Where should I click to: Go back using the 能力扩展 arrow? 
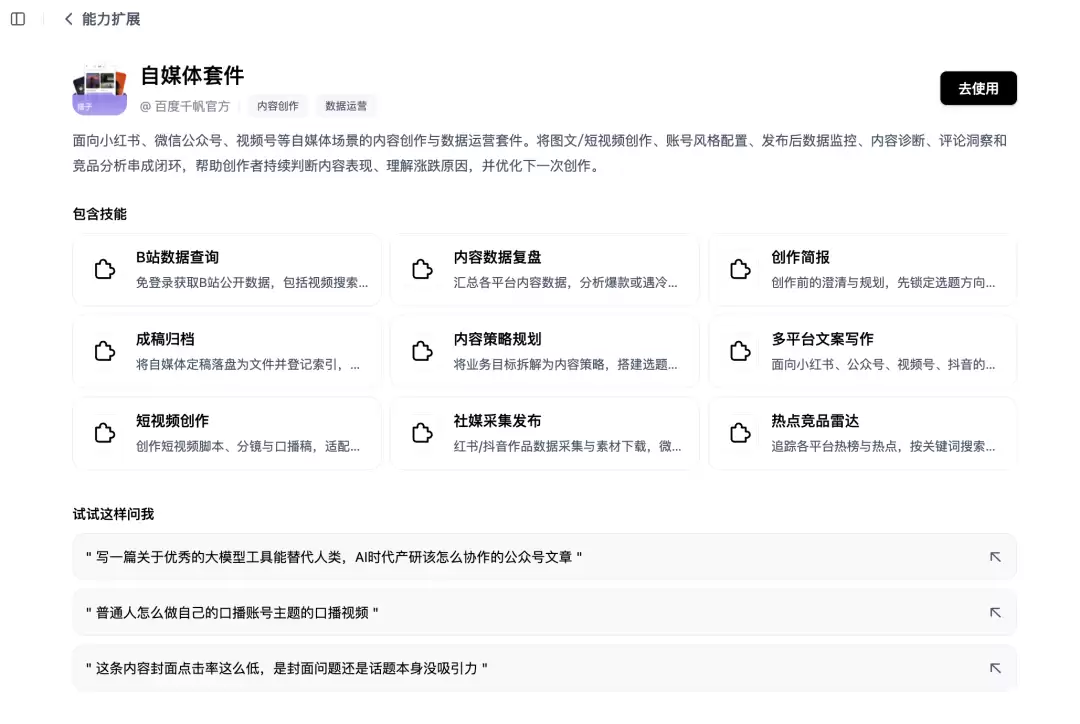point(69,19)
